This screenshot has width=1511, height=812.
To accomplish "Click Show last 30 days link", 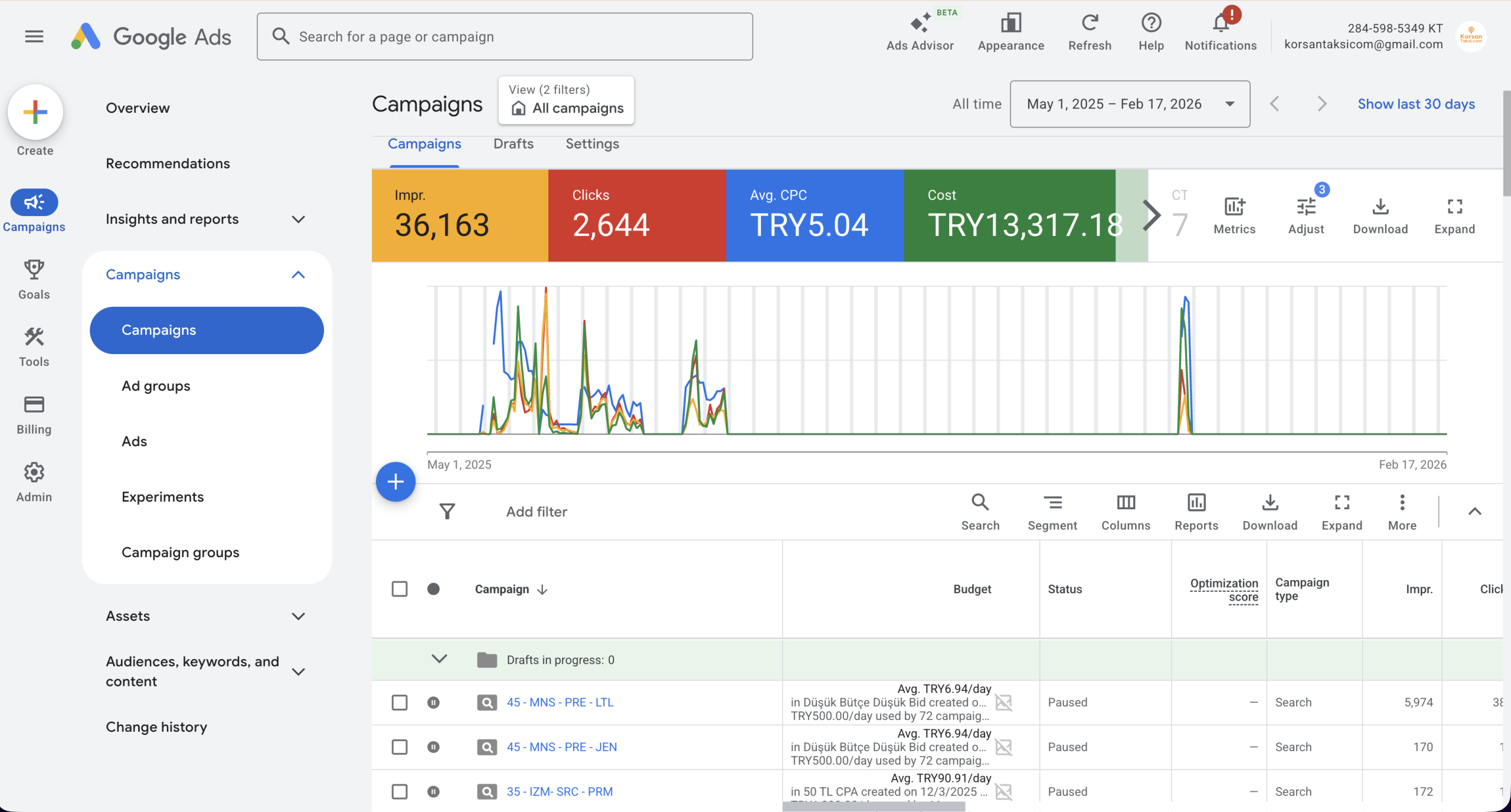I will [1415, 104].
